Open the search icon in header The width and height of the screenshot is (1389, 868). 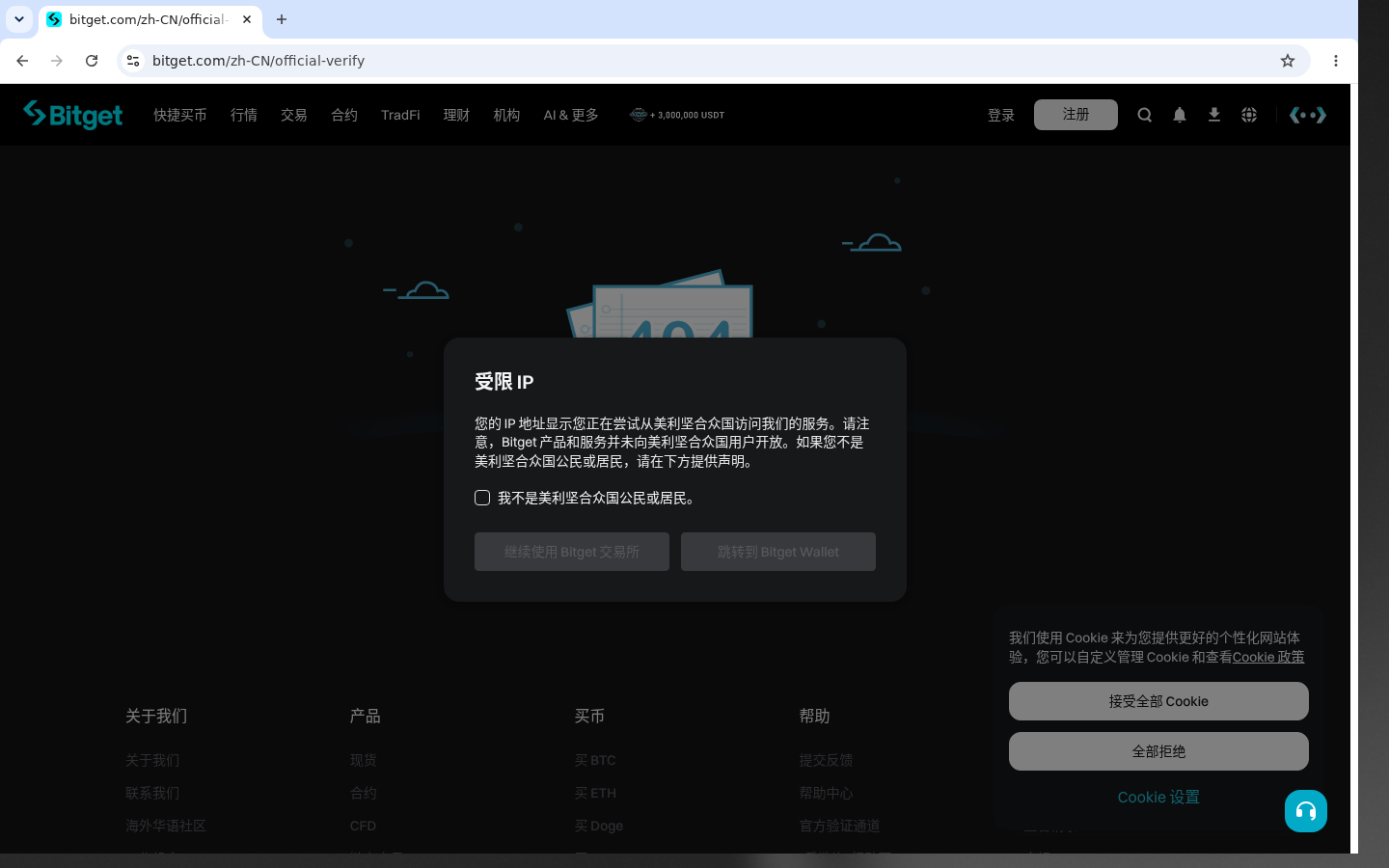click(x=1145, y=115)
